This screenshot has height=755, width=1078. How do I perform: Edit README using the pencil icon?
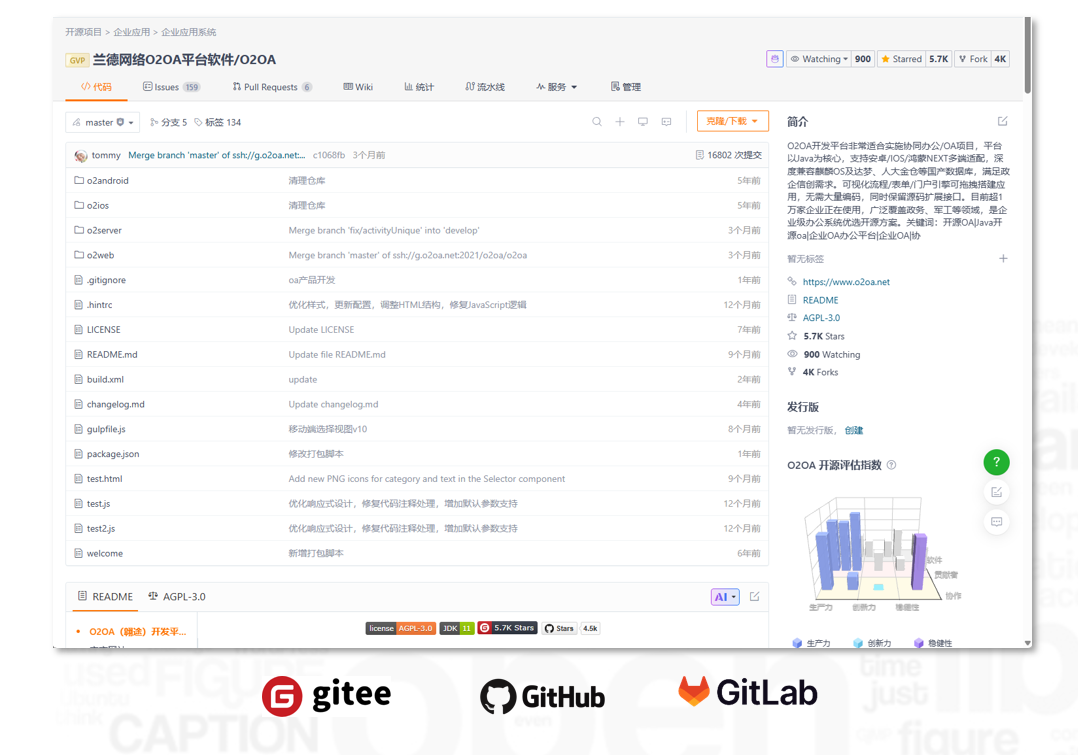tap(755, 597)
